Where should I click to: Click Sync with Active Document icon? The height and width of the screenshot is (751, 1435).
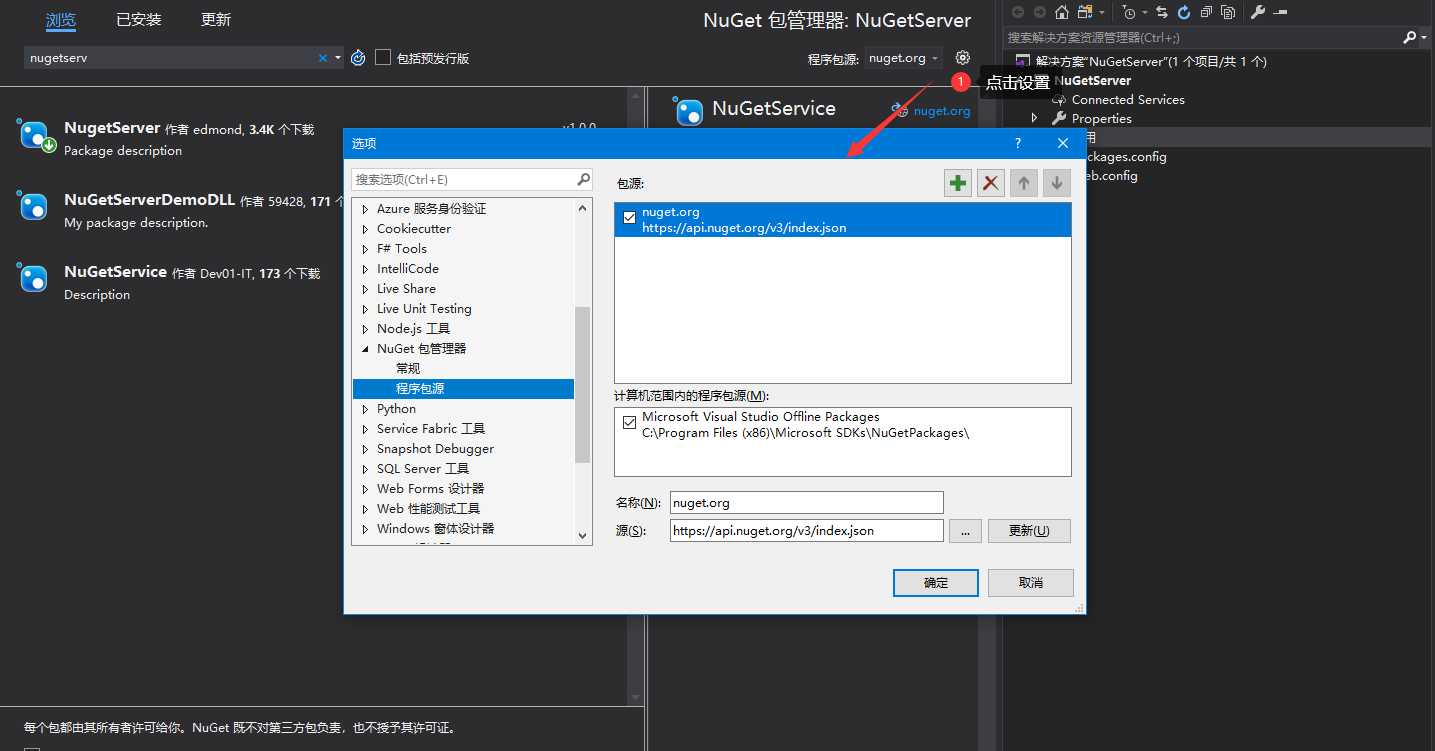(x=1162, y=12)
